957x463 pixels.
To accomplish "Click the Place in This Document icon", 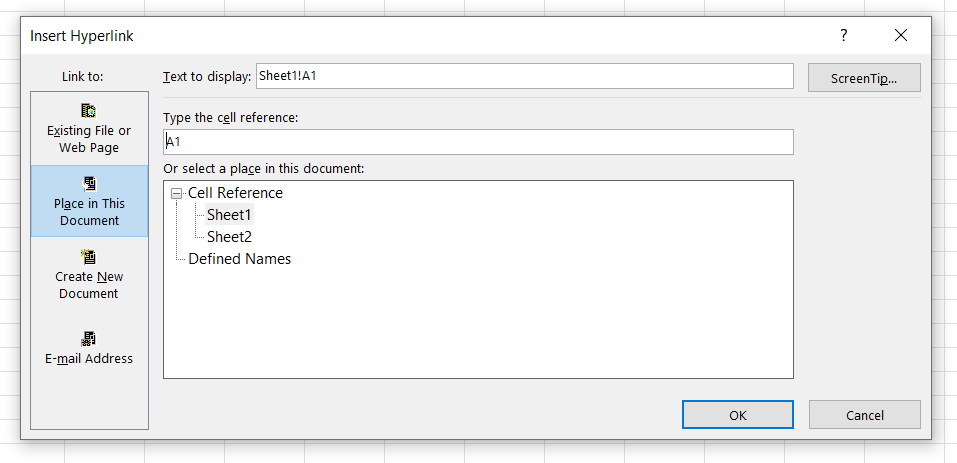I will click(x=89, y=183).
